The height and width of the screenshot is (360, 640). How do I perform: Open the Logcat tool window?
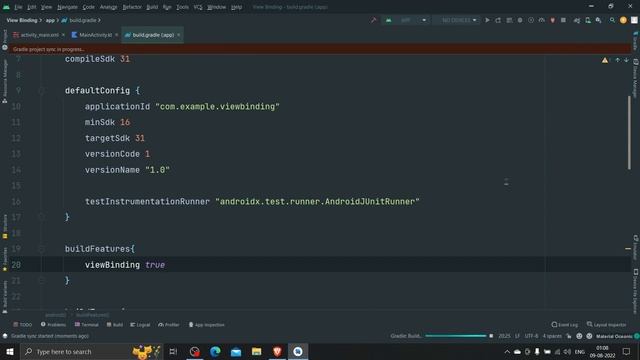pos(140,325)
